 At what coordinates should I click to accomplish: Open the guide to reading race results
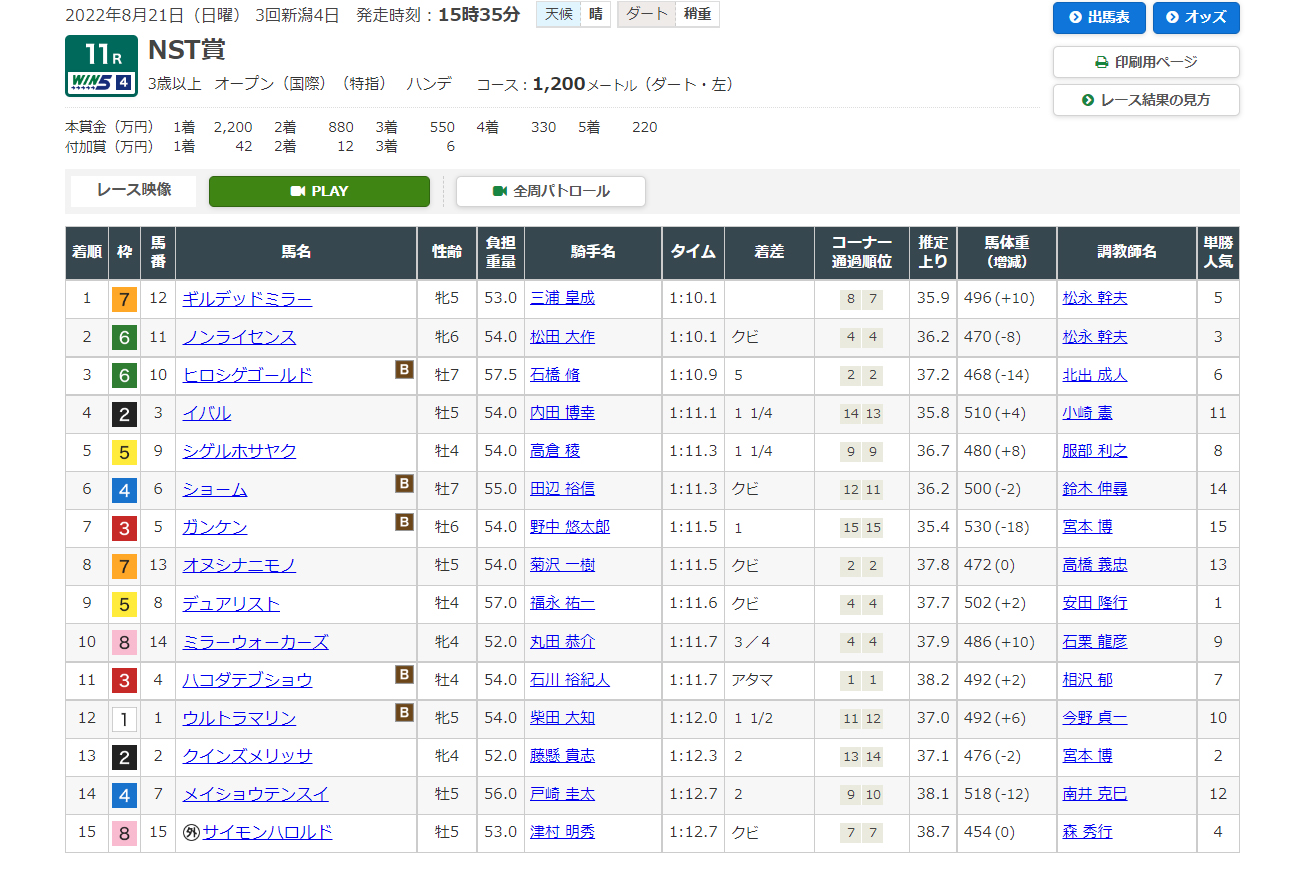(x=1145, y=100)
